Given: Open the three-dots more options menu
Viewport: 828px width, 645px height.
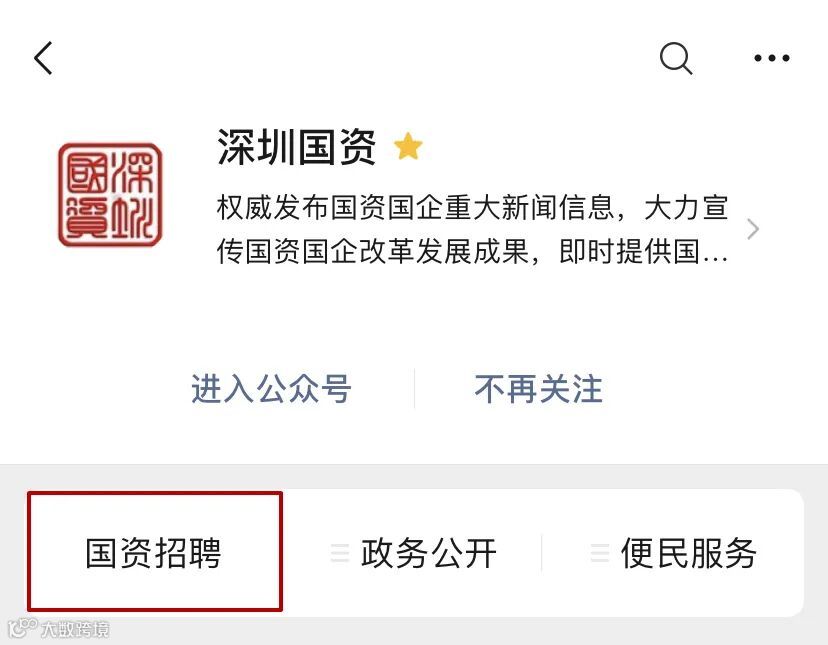Looking at the screenshot, I should [771, 58].
